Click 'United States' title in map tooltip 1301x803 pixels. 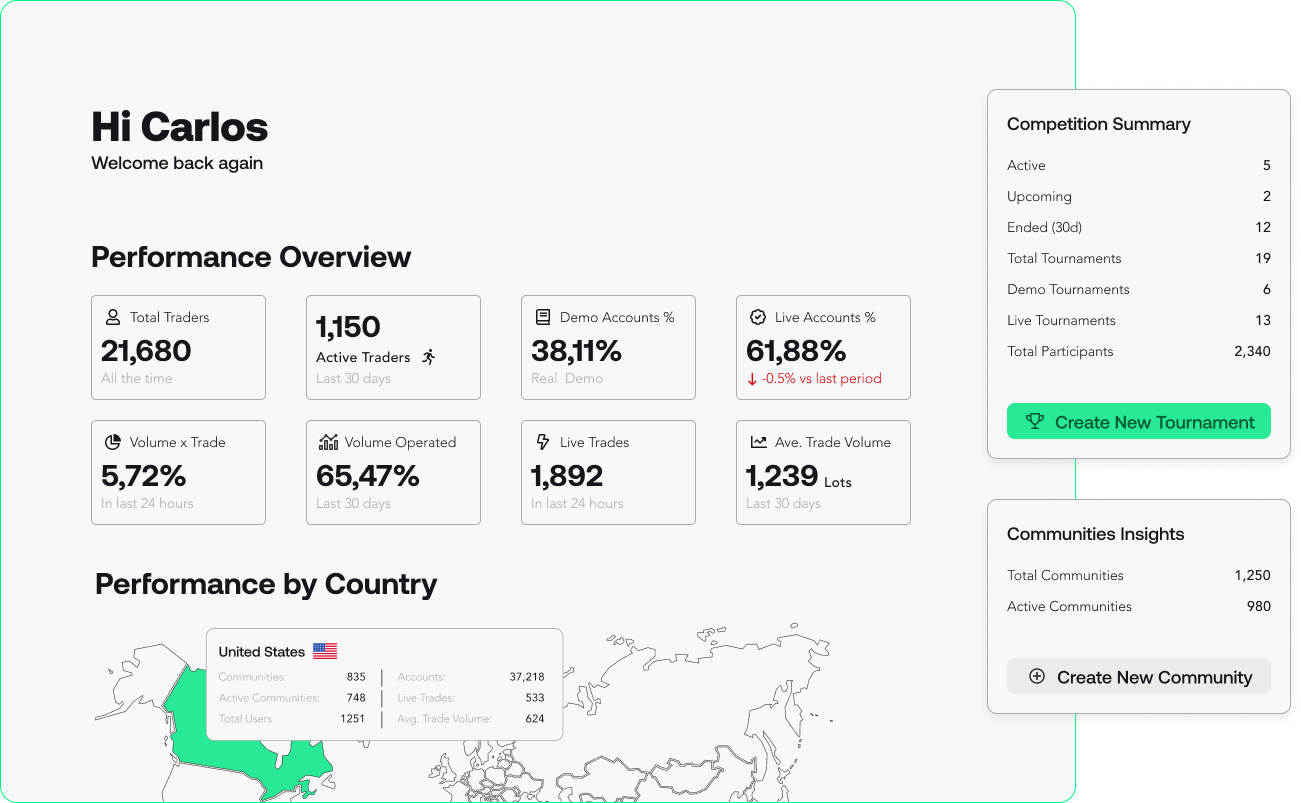[262, 652]
